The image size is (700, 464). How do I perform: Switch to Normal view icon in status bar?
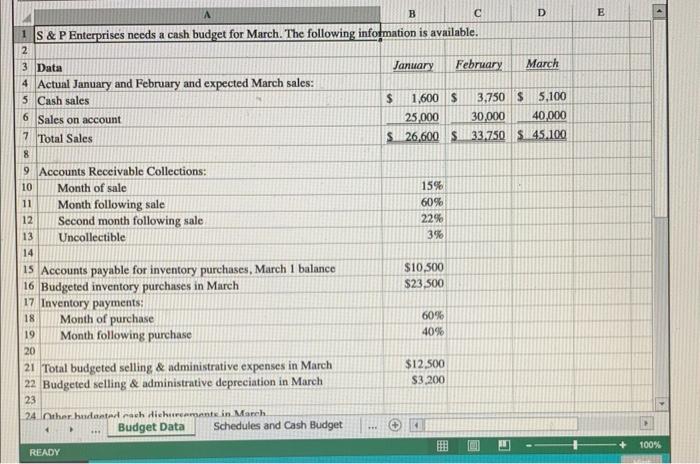coord(442,445)
